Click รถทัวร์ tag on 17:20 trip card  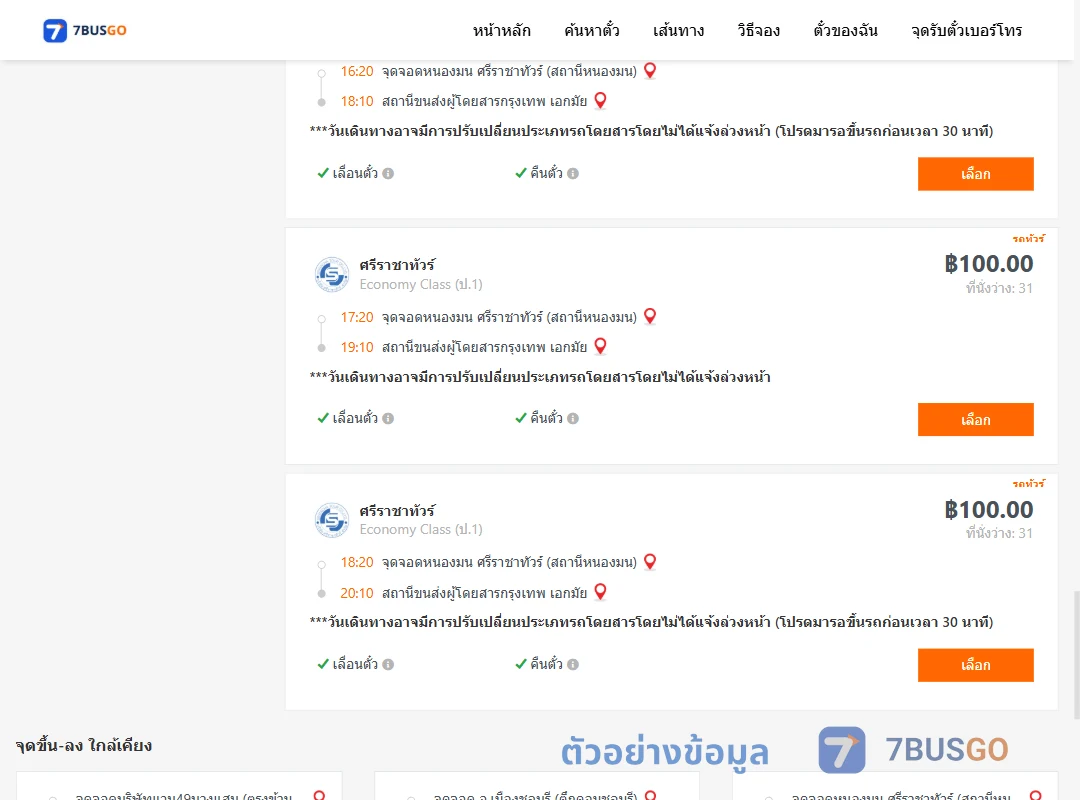1028,238
